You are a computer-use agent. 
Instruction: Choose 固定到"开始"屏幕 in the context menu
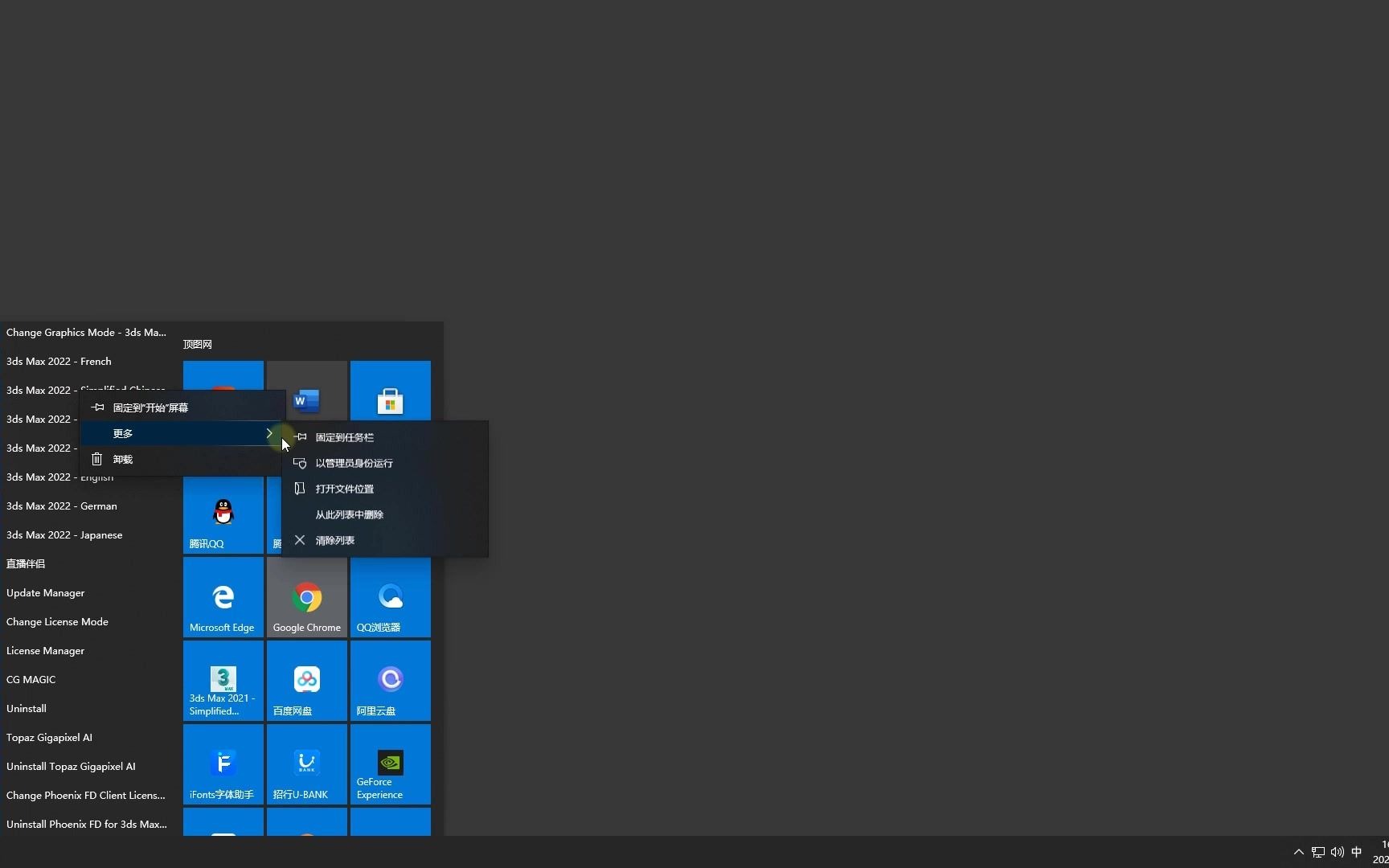pyautogui.click(x=183, y=407)
